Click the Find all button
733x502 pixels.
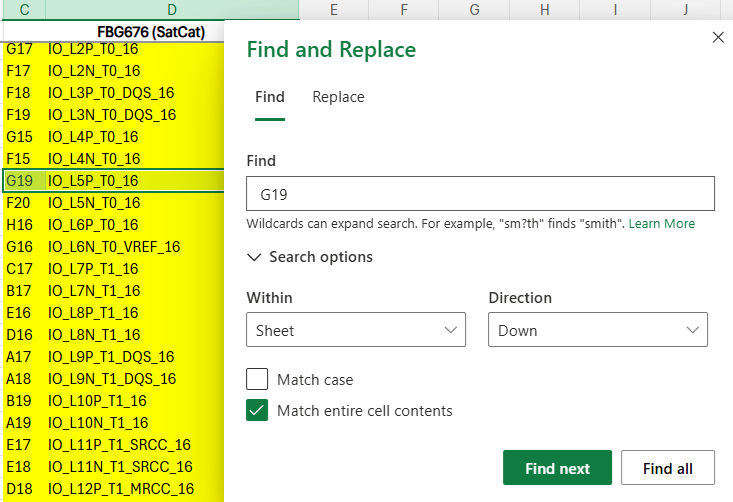pos(668,467)
